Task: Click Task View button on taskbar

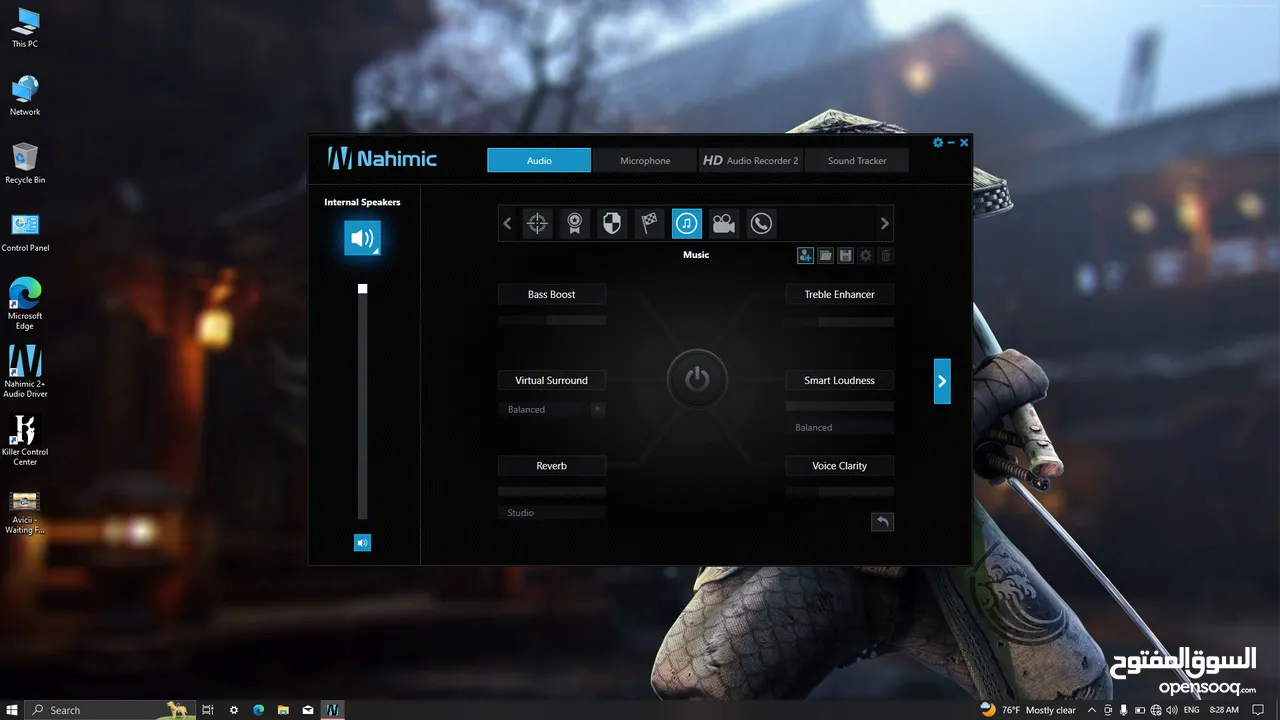Action: click(x=208, y=710)
